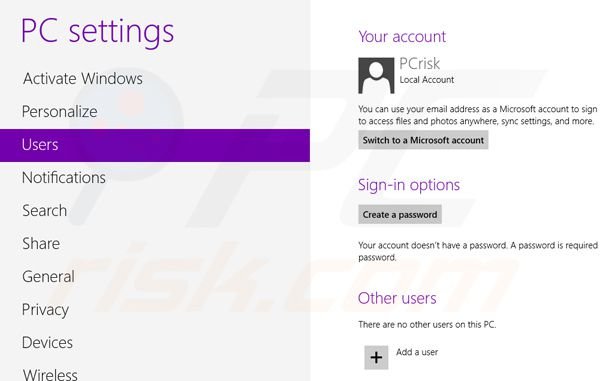Select Privacy in the sidebar
600x381 pixels.
click(46, 310)
